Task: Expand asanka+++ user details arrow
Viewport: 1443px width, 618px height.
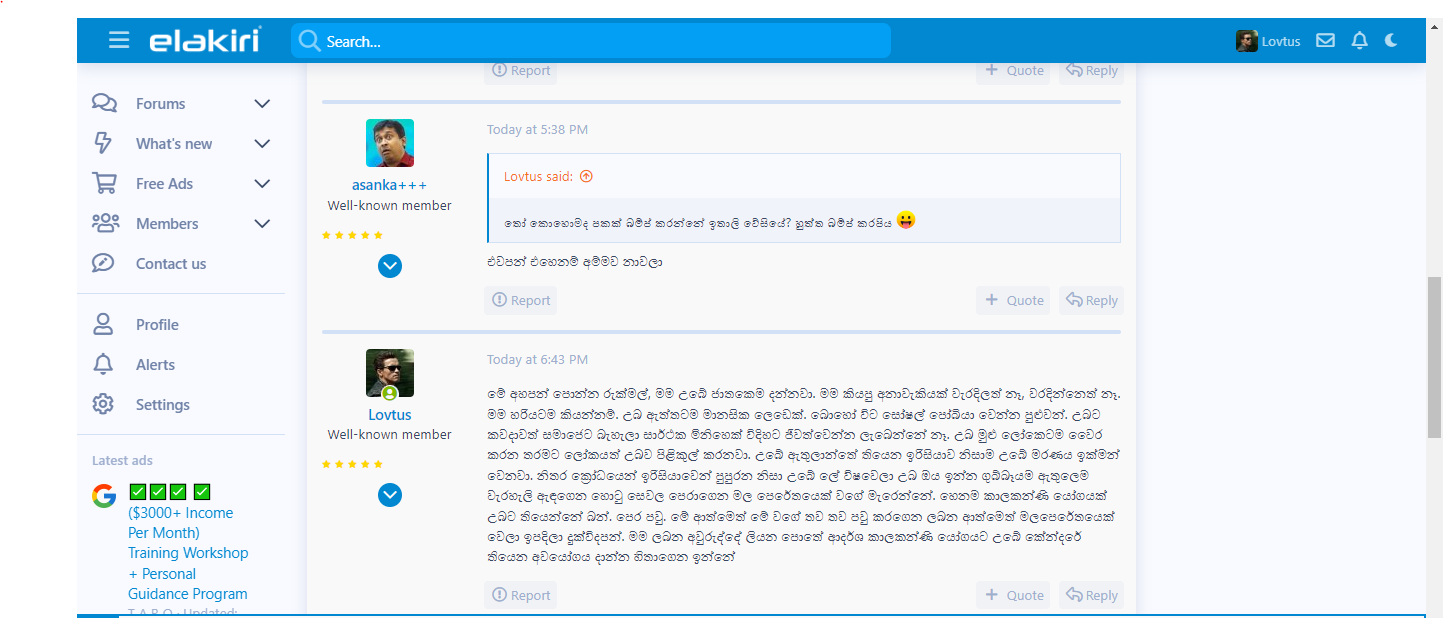Action: click(390, 266)
